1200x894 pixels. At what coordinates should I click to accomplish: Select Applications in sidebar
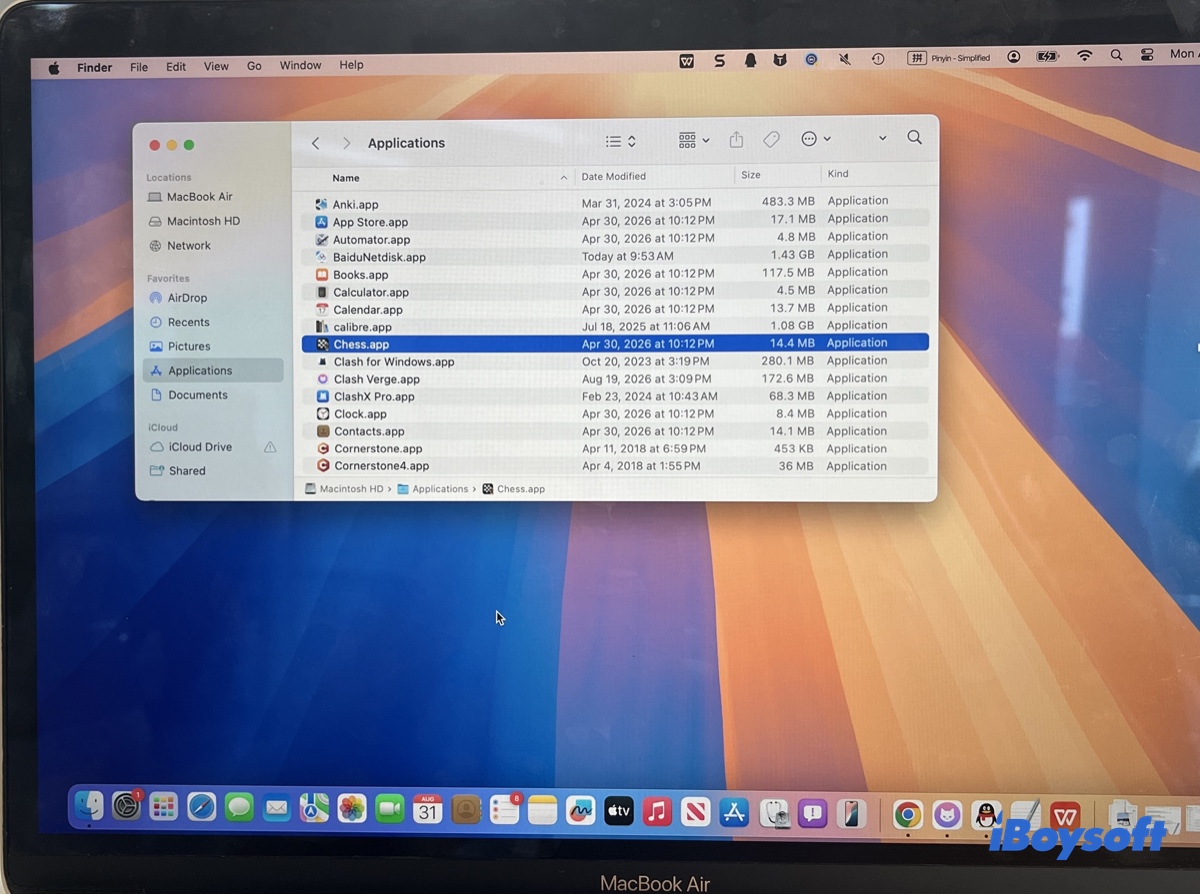click(213, 370)
